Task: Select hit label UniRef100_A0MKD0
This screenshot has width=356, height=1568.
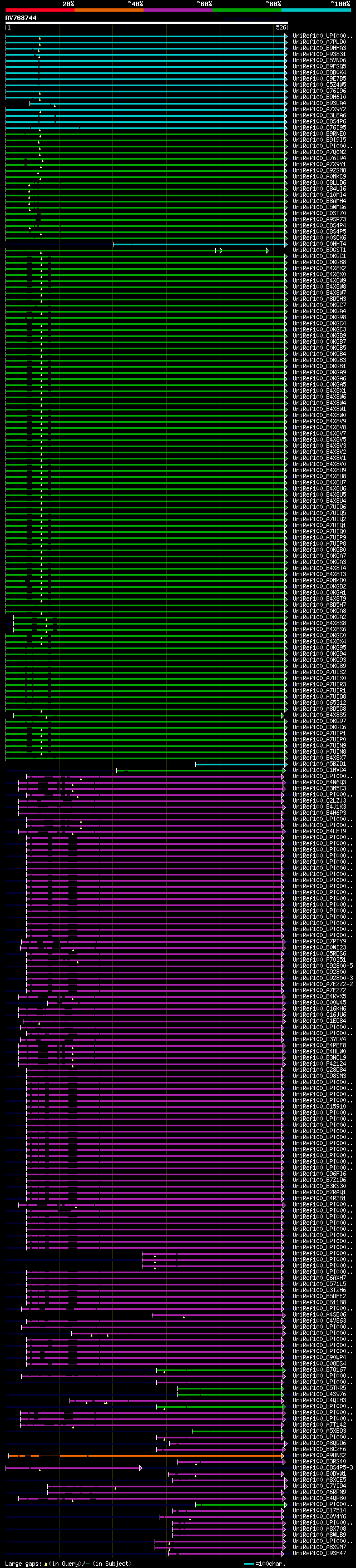Action: [x=319, y=581]
